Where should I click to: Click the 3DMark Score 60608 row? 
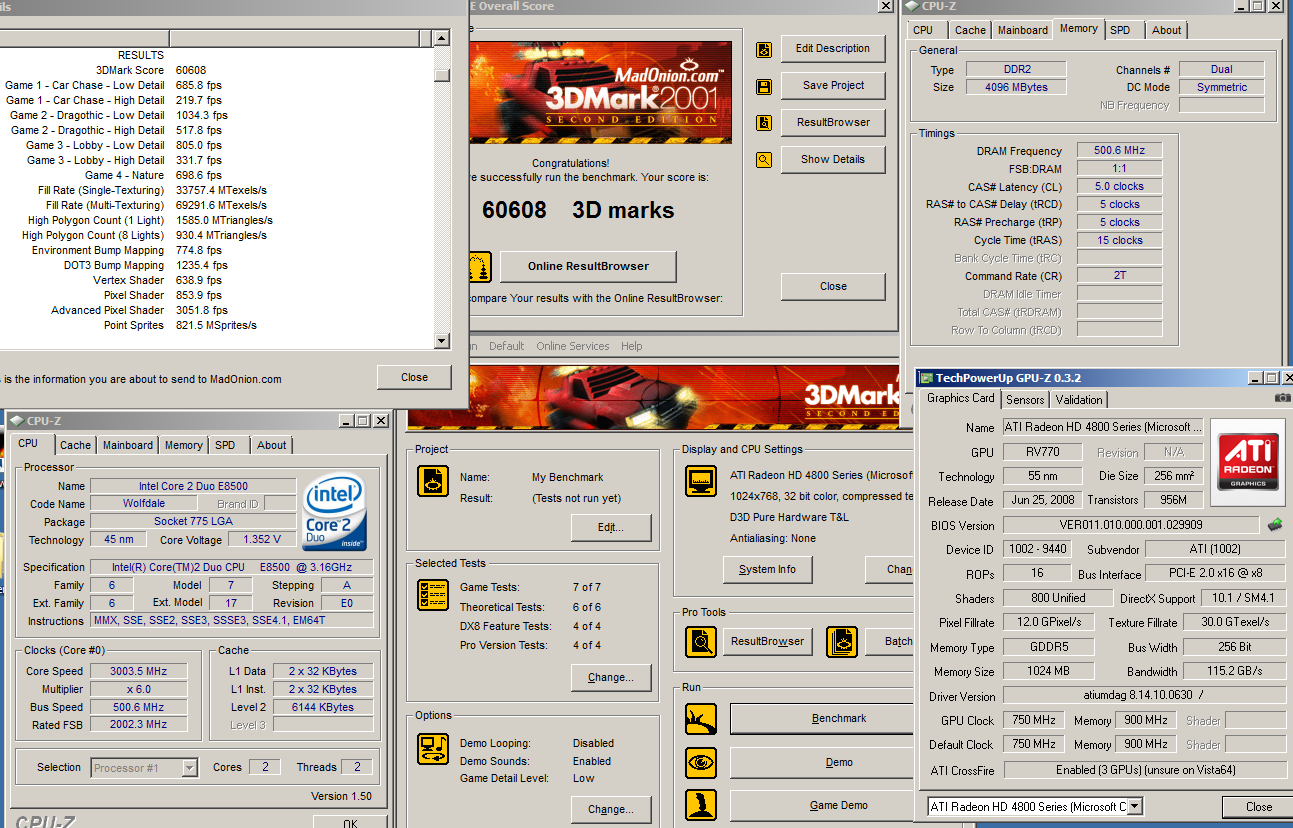216,70
